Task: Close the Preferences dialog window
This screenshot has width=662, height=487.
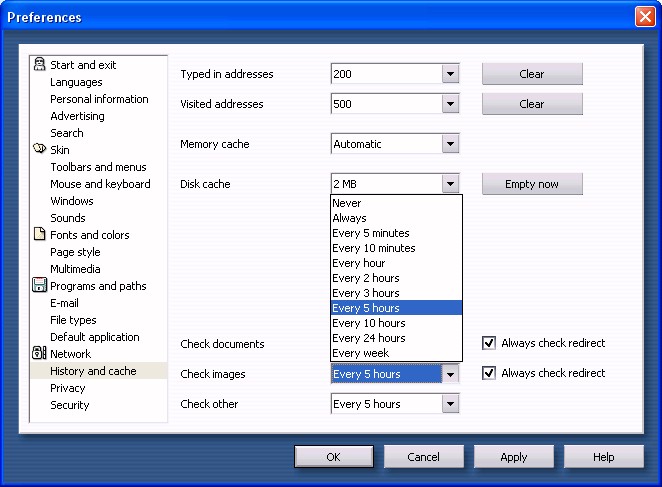Action: click(x=644, y=17)
